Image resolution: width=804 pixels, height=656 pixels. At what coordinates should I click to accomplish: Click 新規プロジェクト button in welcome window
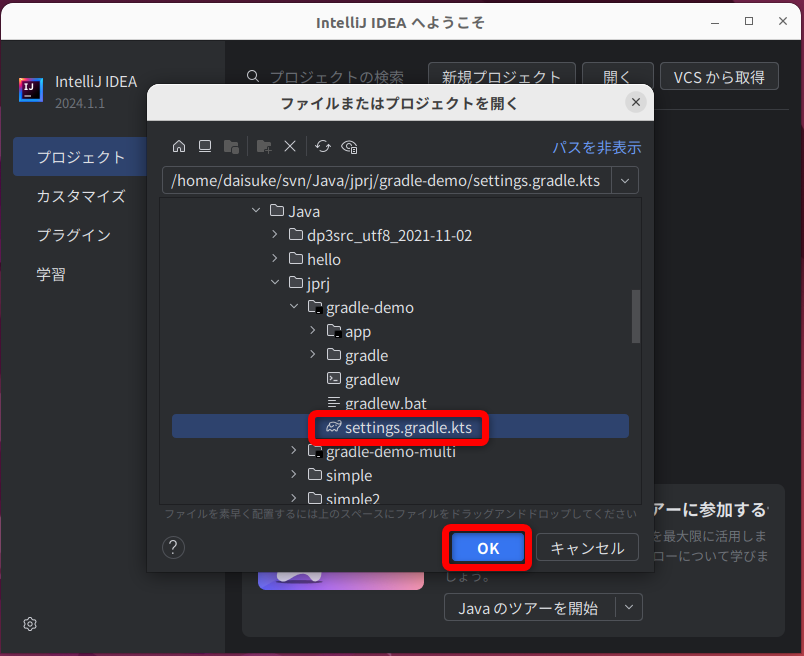coord(501,77)
